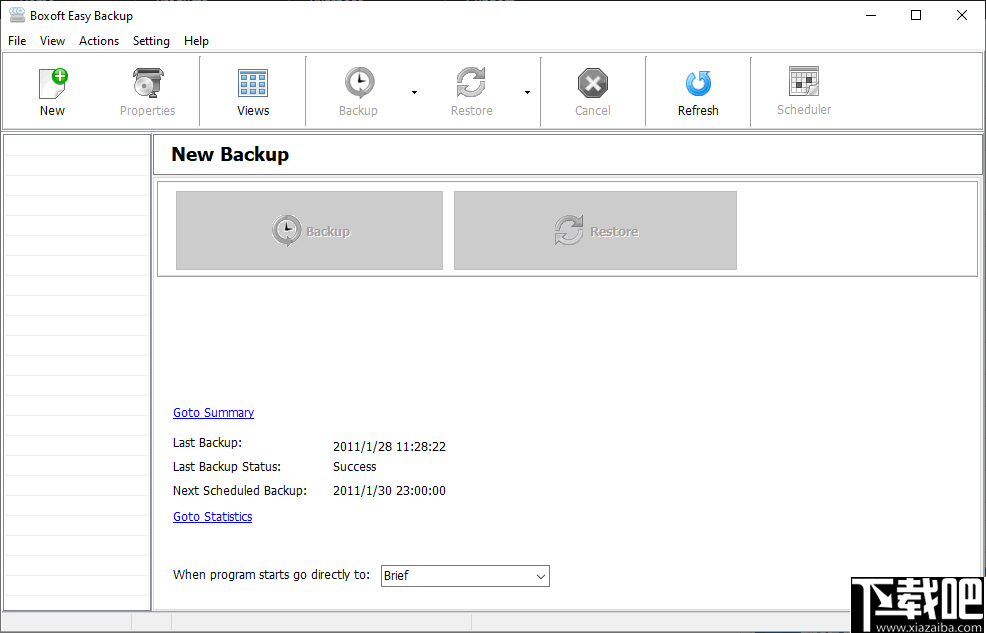
Task: Expand the Backup dropdown arrow
Action: [414, 91]
